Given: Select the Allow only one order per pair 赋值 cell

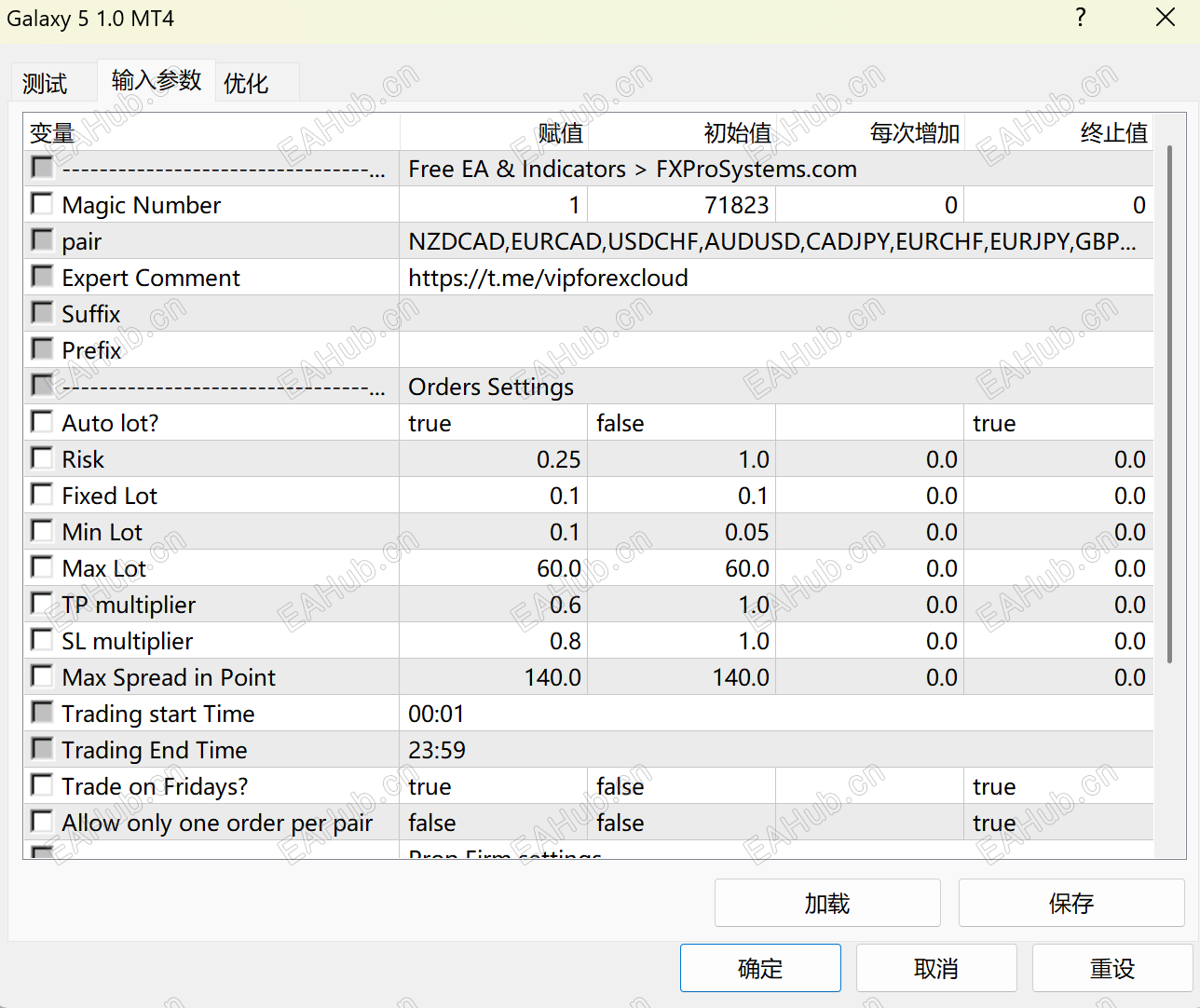Looking at the screenshot, I should 494,823.
